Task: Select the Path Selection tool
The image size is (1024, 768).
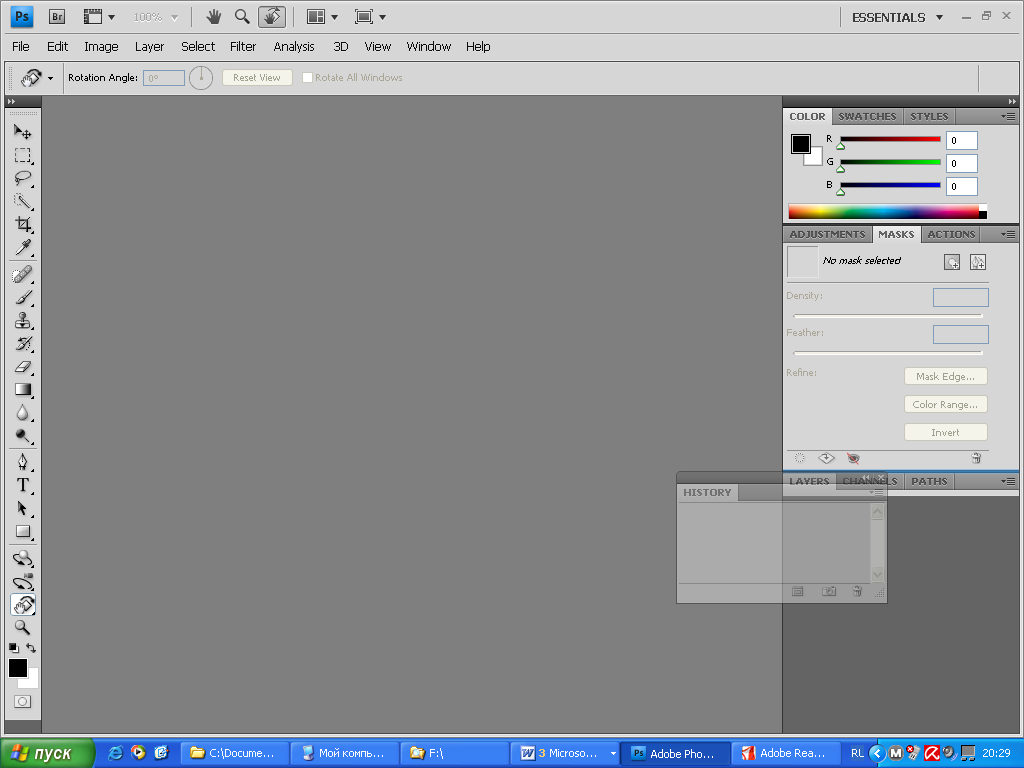Action: 23,508
